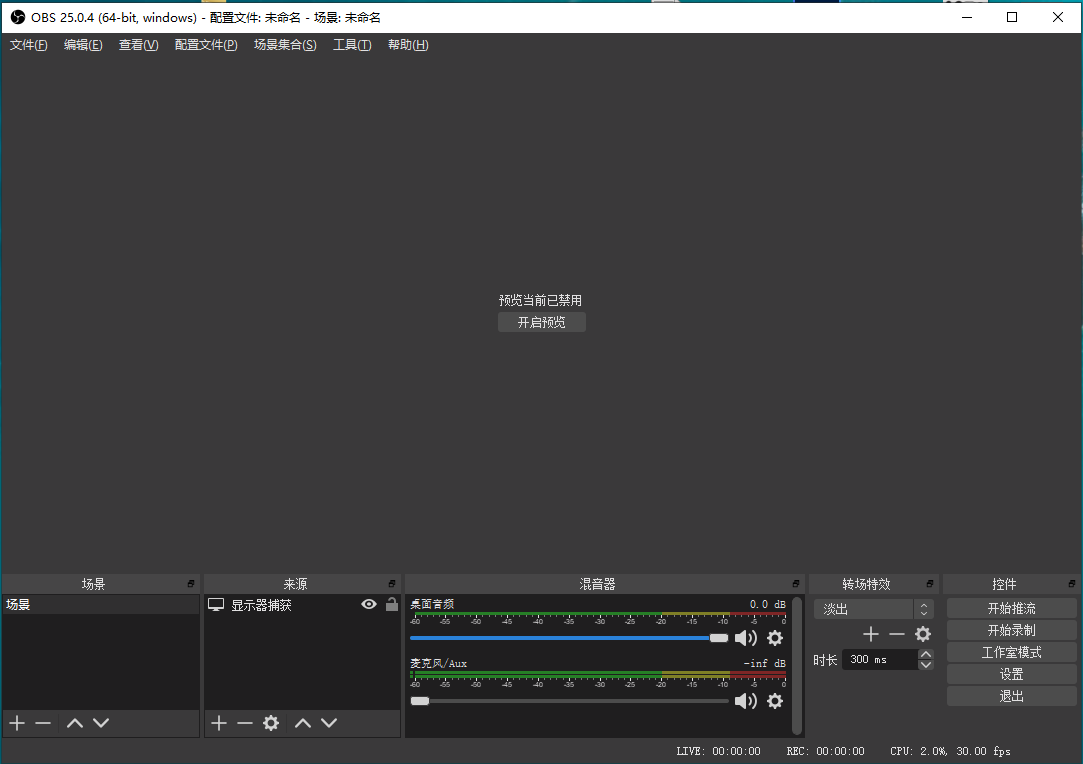Open 桌面音频 audio settings gear
The image size is (1083, 764).
click(775, 638)
